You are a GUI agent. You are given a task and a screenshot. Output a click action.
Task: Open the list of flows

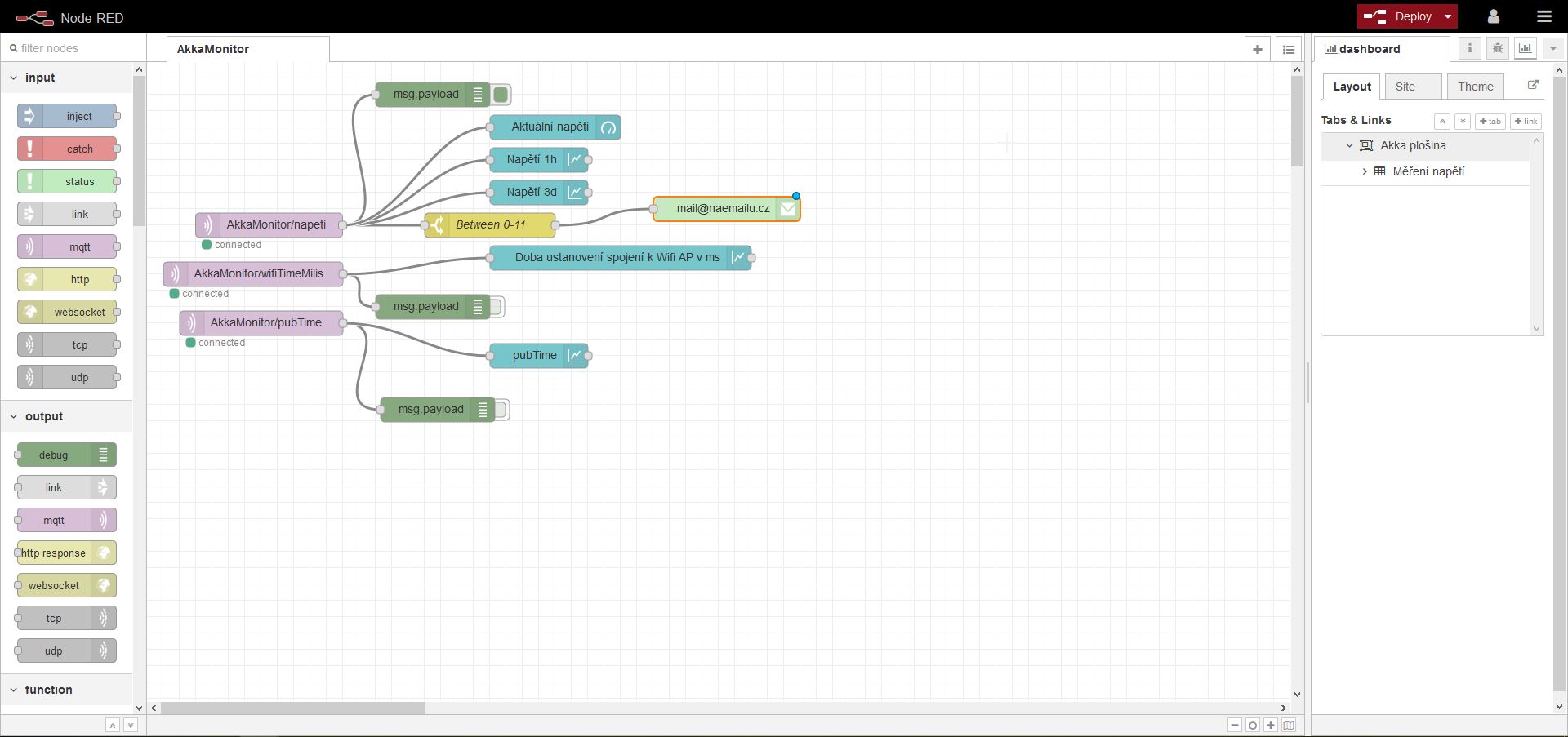(x=1288, y=49)
